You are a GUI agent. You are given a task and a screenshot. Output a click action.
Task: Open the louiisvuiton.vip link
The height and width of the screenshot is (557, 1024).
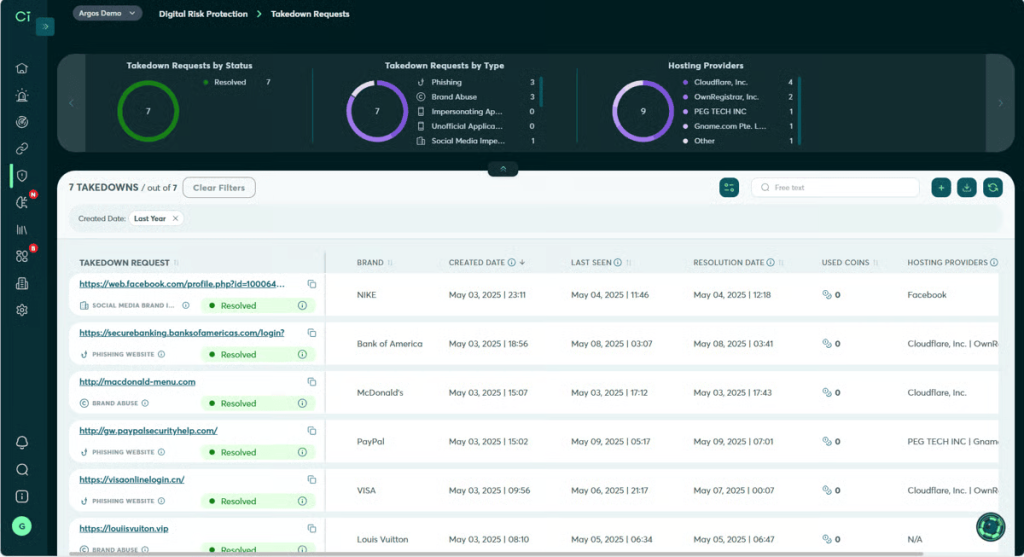pyautogui.click(x=123, y=529)
